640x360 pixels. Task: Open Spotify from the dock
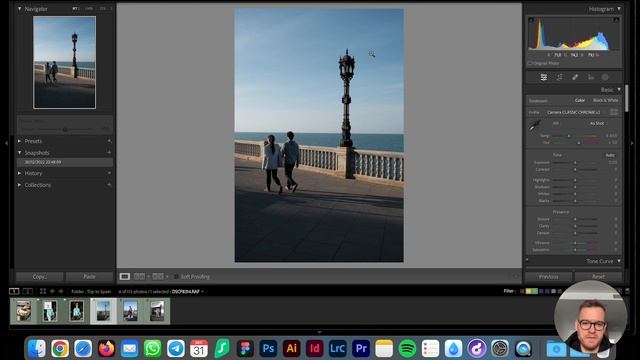coord(407,349)
